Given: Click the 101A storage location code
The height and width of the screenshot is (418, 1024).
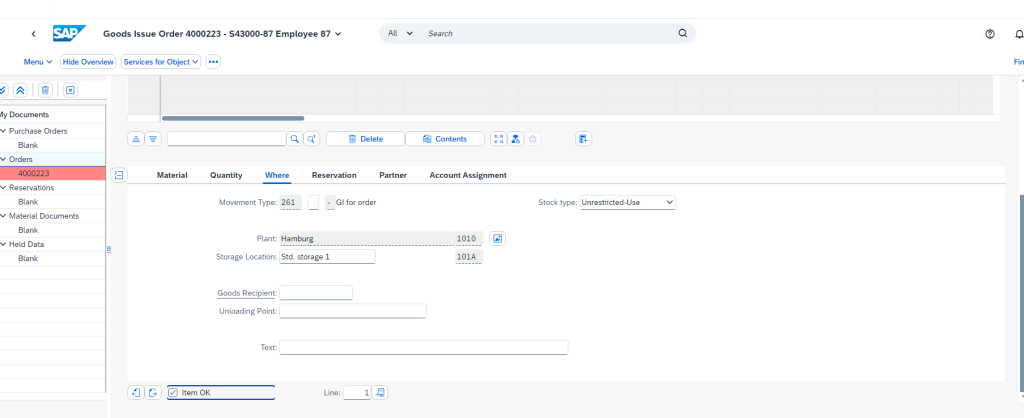Looking at the screenshot, I should pos(468,257).
